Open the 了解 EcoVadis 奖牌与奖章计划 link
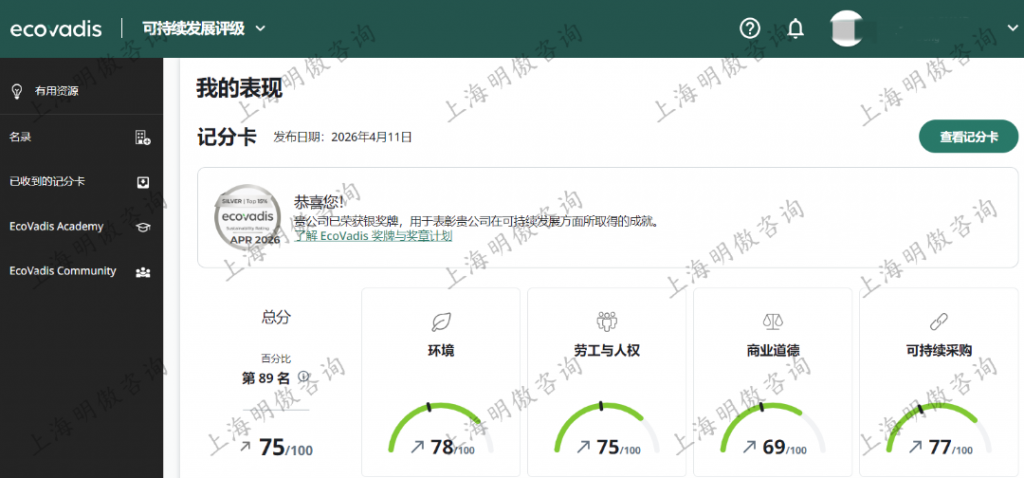 tap(373, 236)
